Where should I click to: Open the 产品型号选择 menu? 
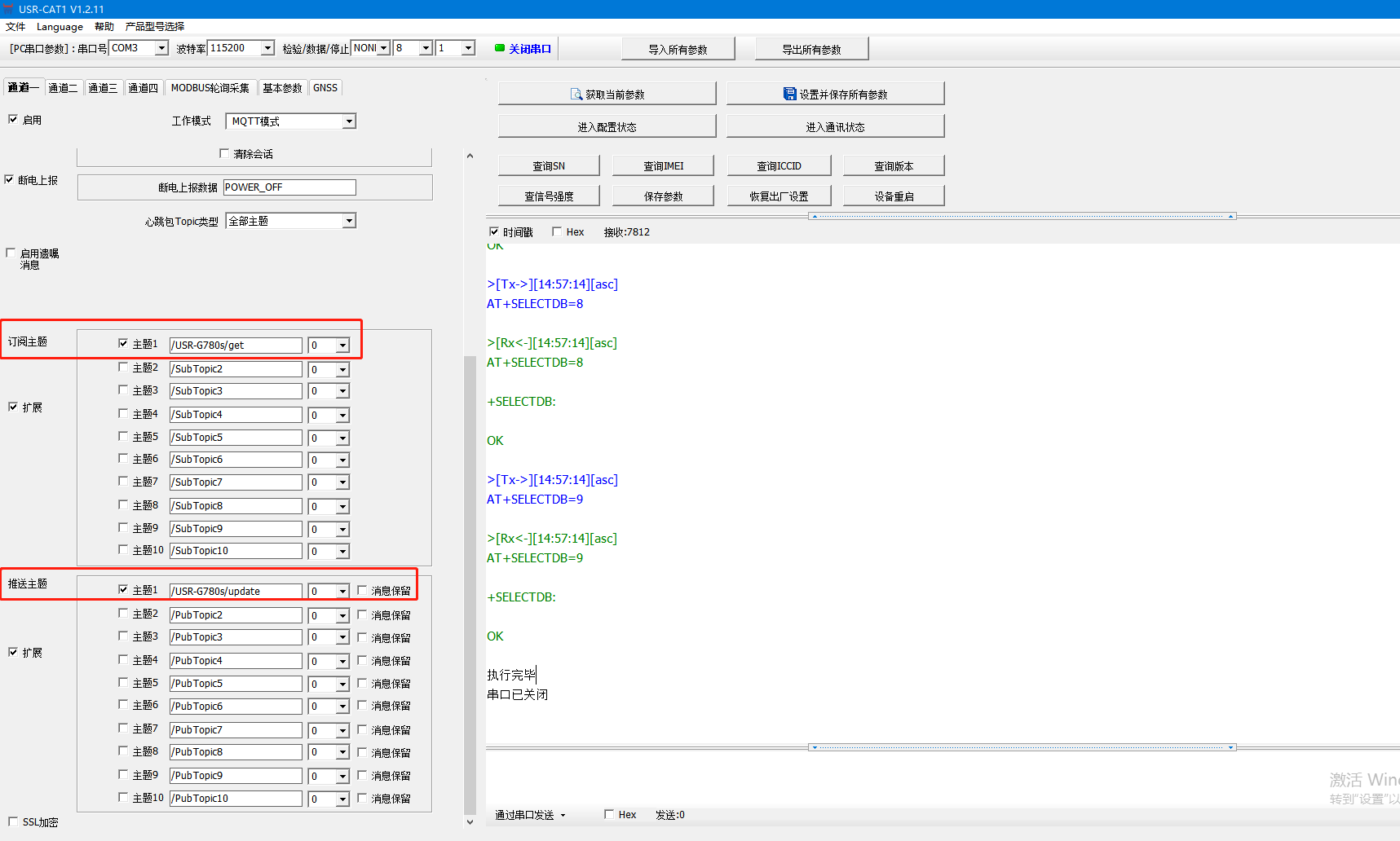(154, 27)
